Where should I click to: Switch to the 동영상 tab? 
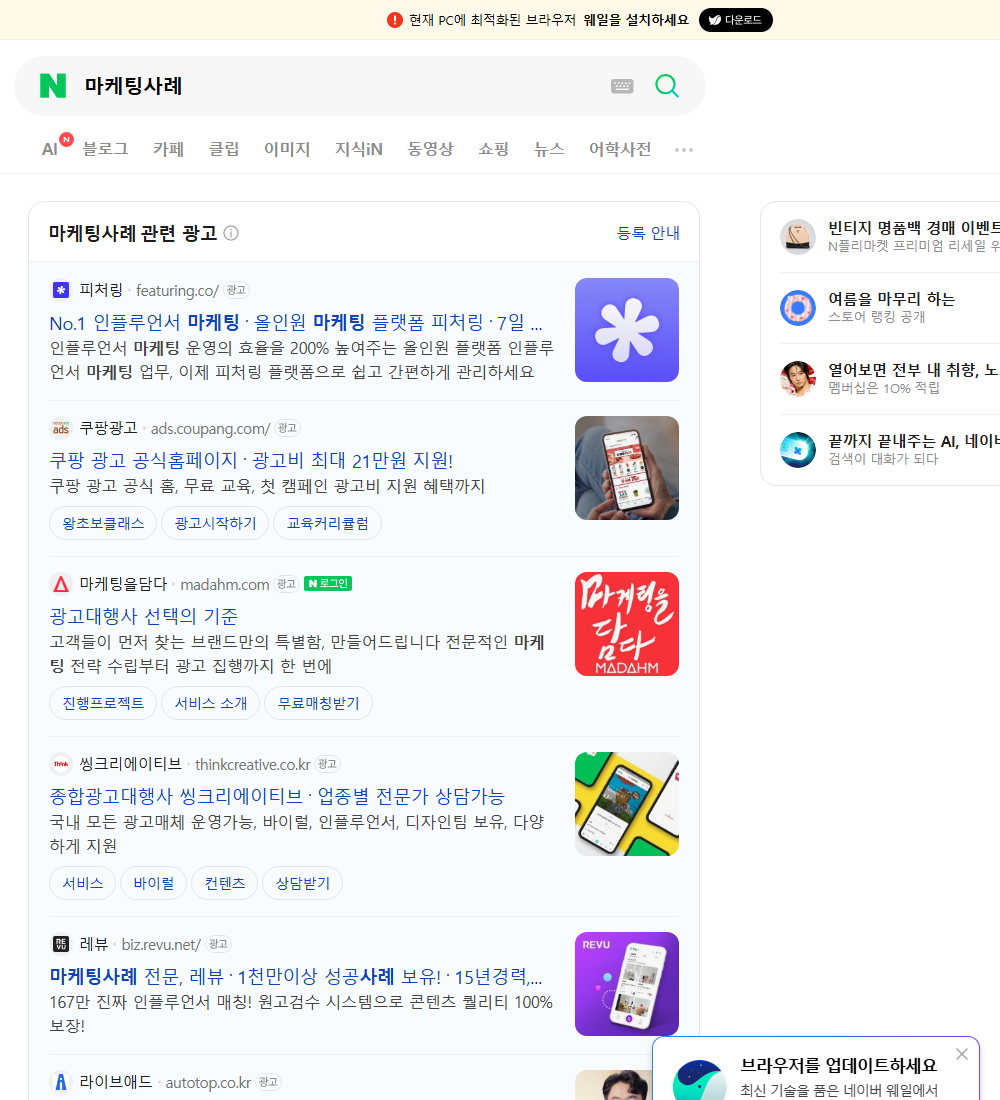click(x=430, y=149)
